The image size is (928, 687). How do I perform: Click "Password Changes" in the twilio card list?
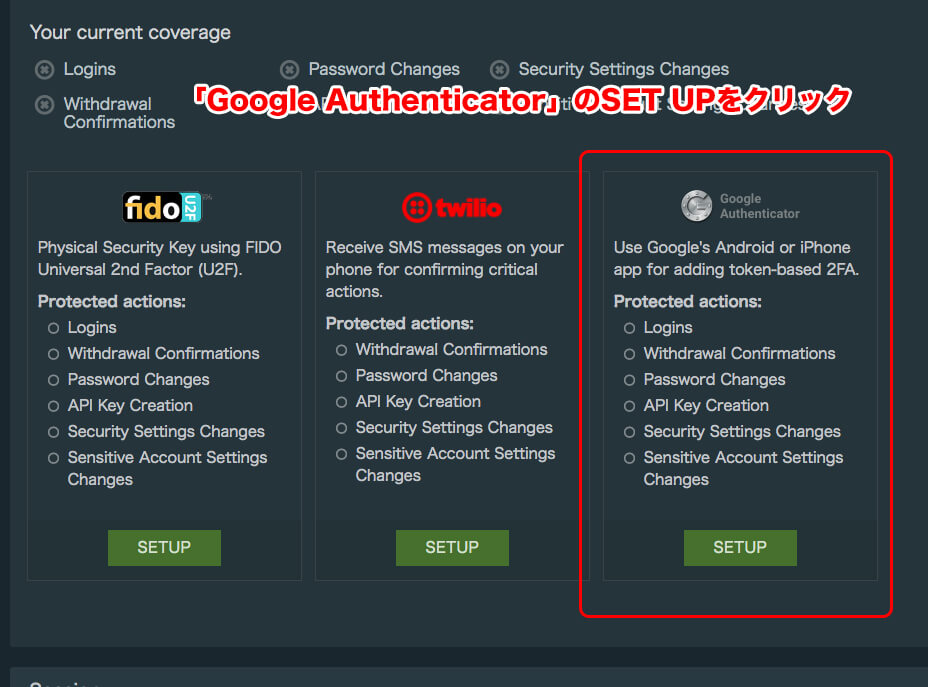[427, 376]
